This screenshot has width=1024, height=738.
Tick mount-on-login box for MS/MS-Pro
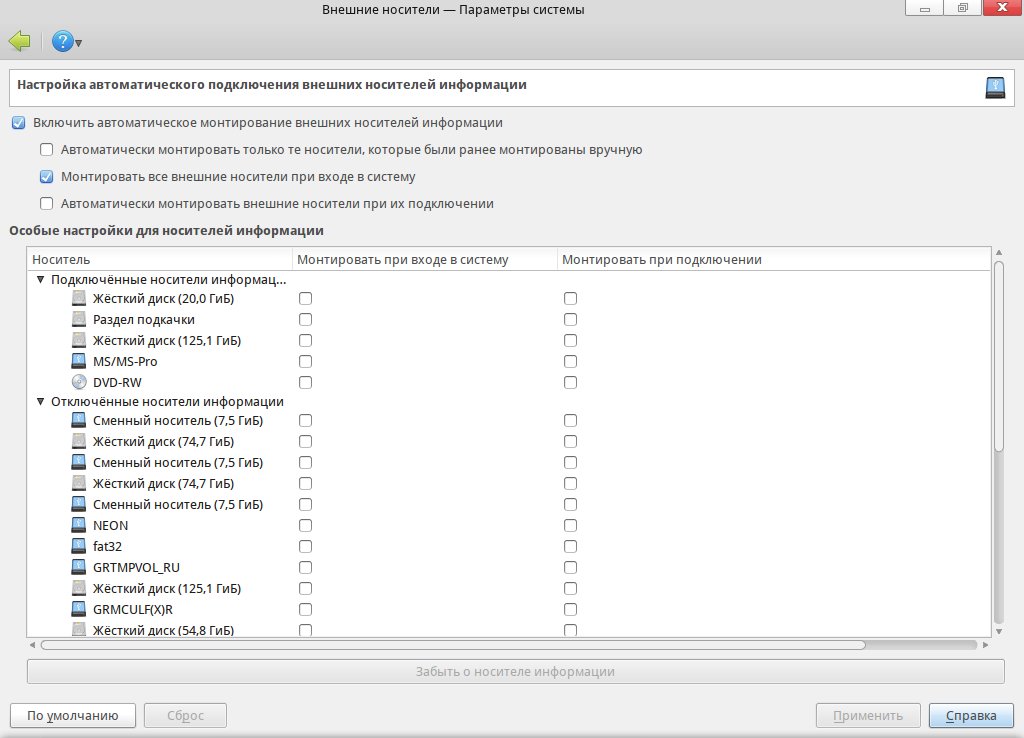pos(305,361)
